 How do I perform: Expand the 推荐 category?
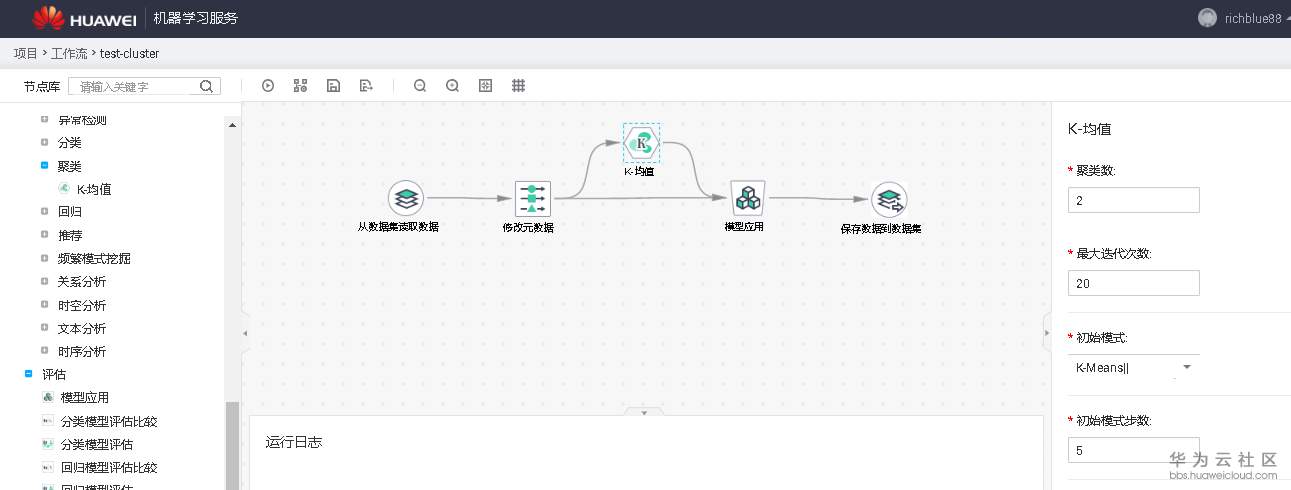tap(44, 235)
